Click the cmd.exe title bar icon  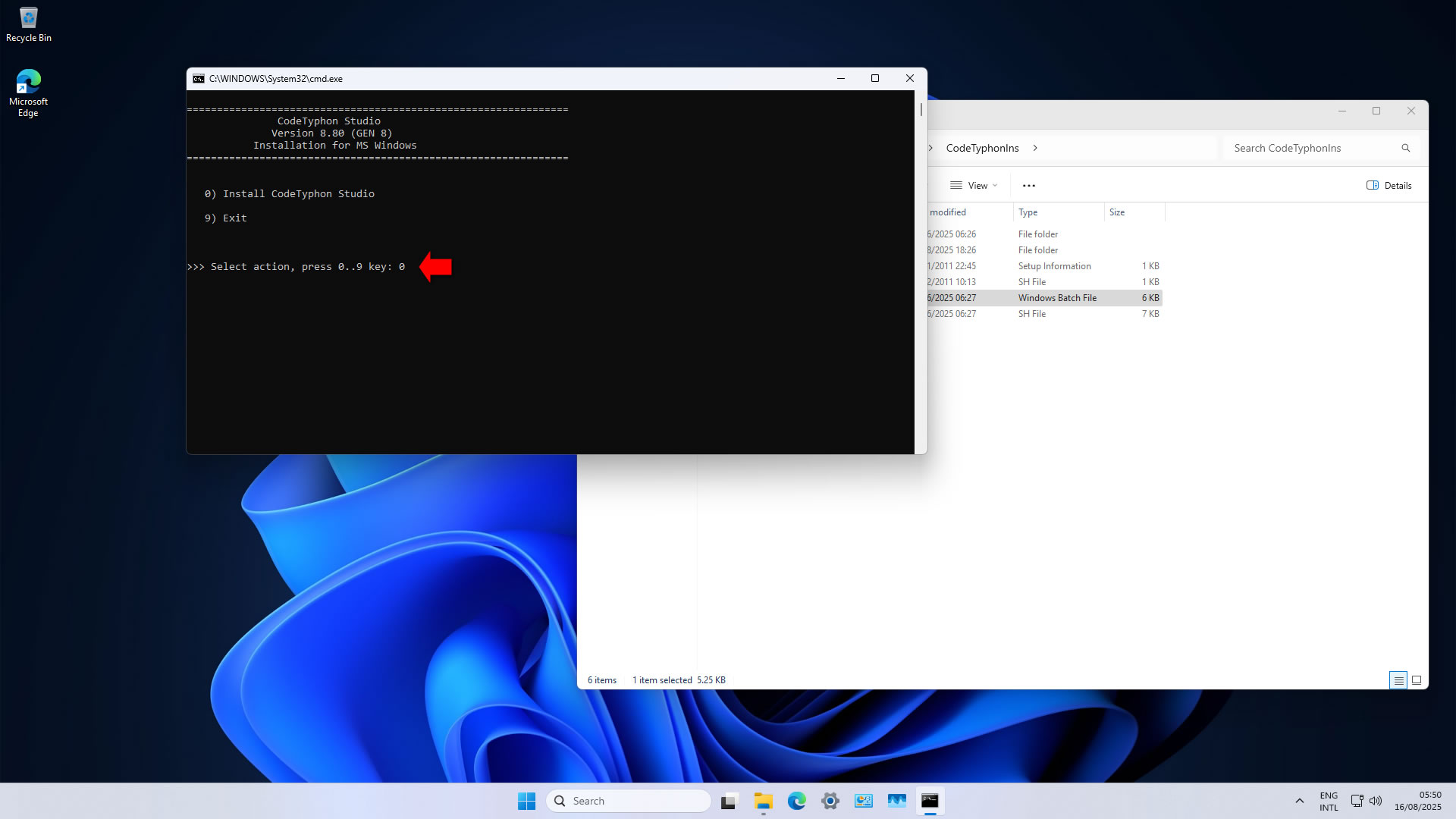(199, 78)
